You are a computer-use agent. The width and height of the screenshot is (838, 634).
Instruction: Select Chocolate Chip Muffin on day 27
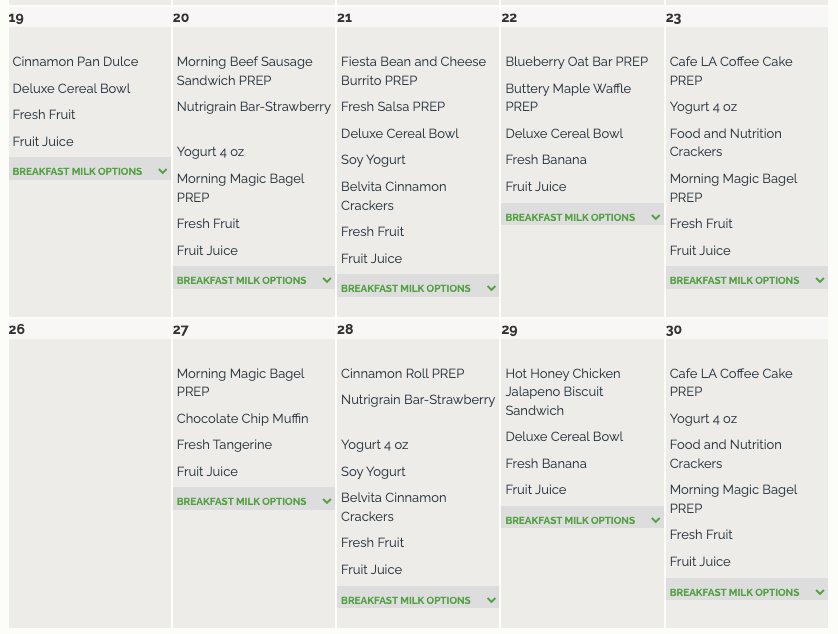(242, 418)
